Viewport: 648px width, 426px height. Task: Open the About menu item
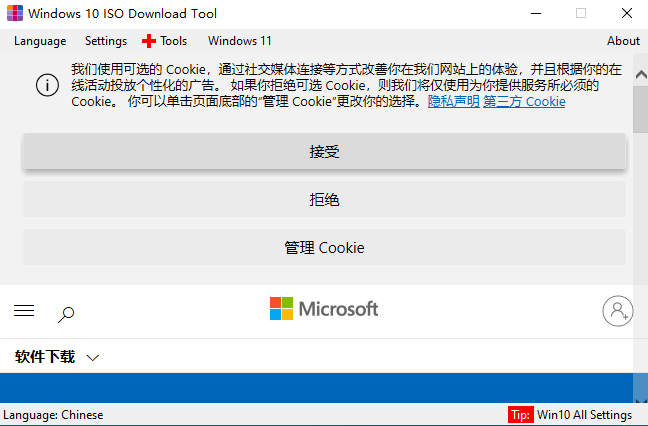(623, 41)
